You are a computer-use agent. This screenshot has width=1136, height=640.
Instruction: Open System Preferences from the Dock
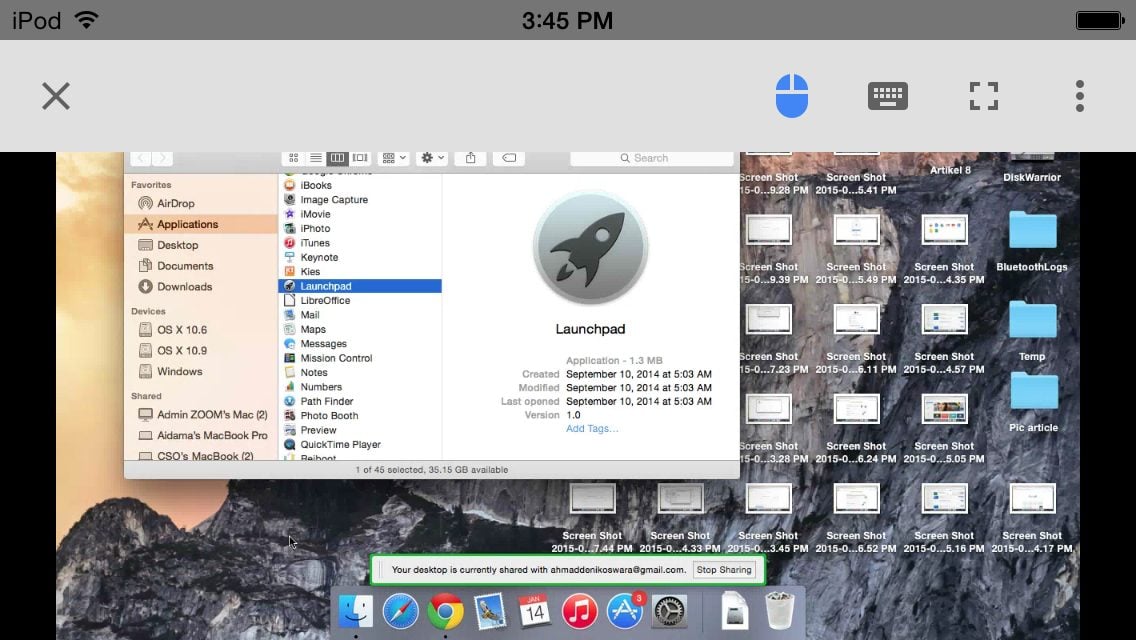(x=669, y=612)
